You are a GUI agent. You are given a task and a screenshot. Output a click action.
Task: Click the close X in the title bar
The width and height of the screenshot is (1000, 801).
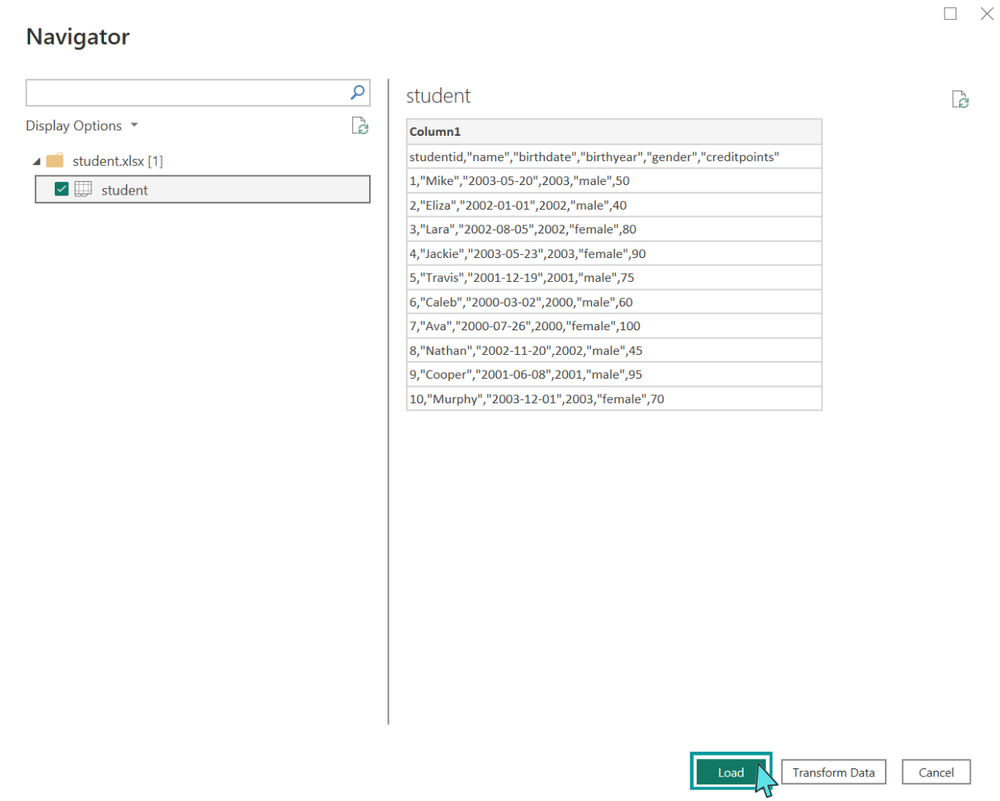click(986, 14)
